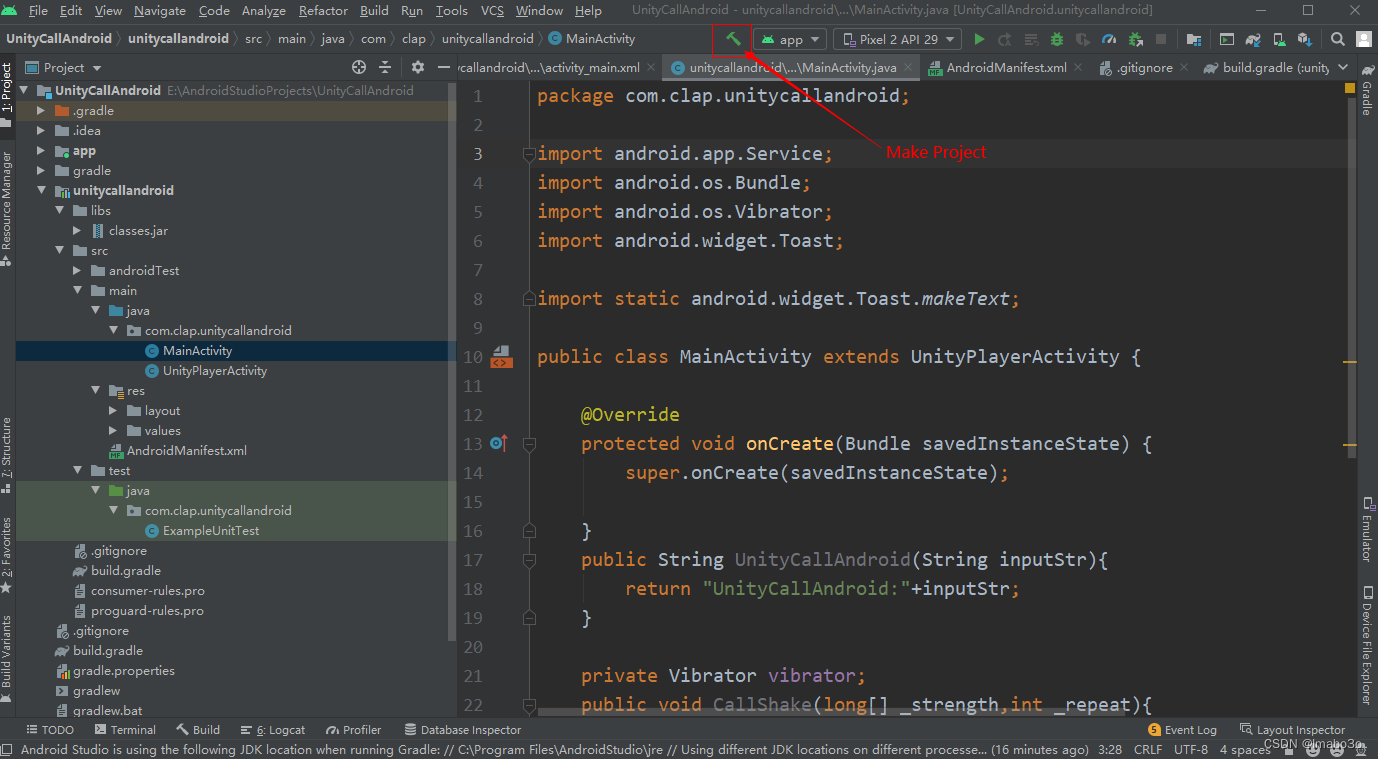Open Project panel gear settings
Viewport: 1378px width, 759px height.
coord(418,67)
